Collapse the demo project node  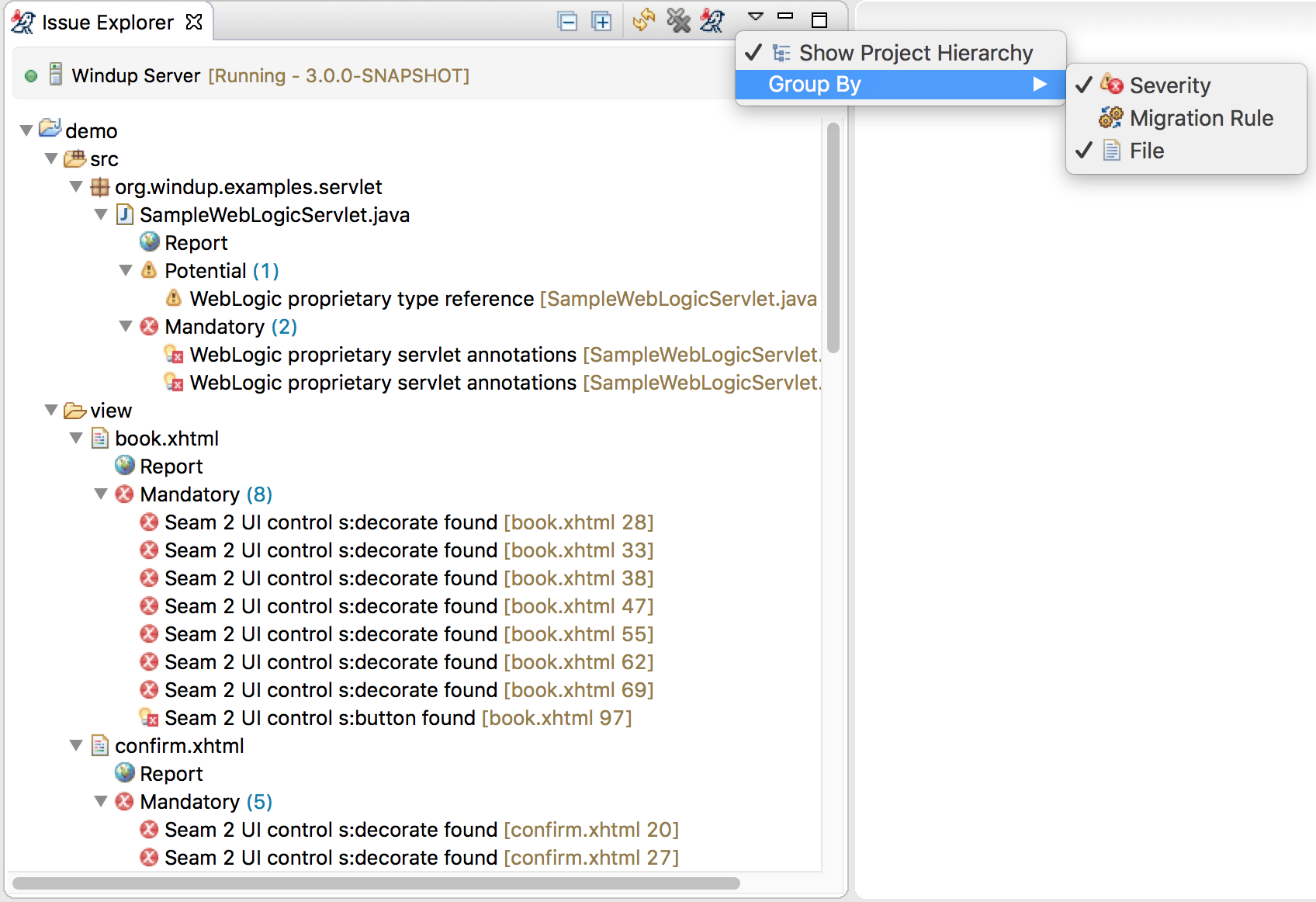tap(26, 130)
